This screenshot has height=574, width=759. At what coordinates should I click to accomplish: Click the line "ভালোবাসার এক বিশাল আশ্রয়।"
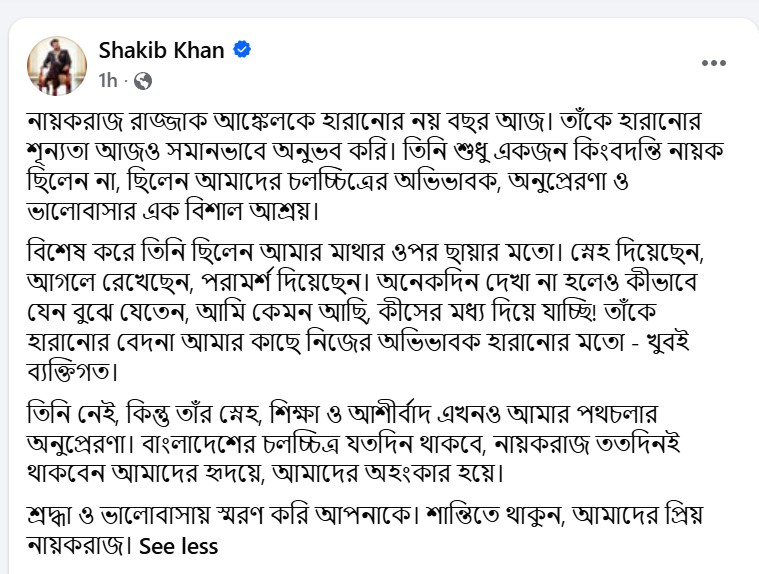pyautogui.click(x=174, y=211)
